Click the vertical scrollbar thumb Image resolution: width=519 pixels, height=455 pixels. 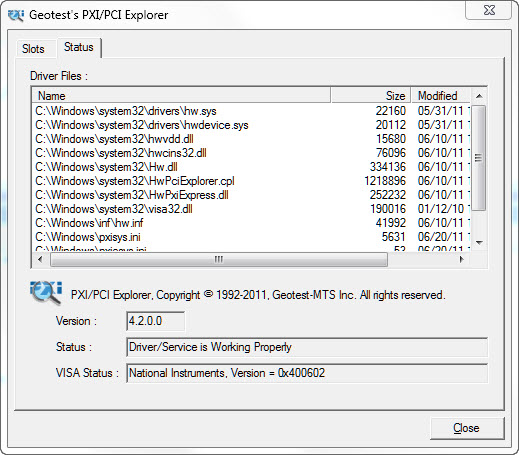(x=479, y=157)
